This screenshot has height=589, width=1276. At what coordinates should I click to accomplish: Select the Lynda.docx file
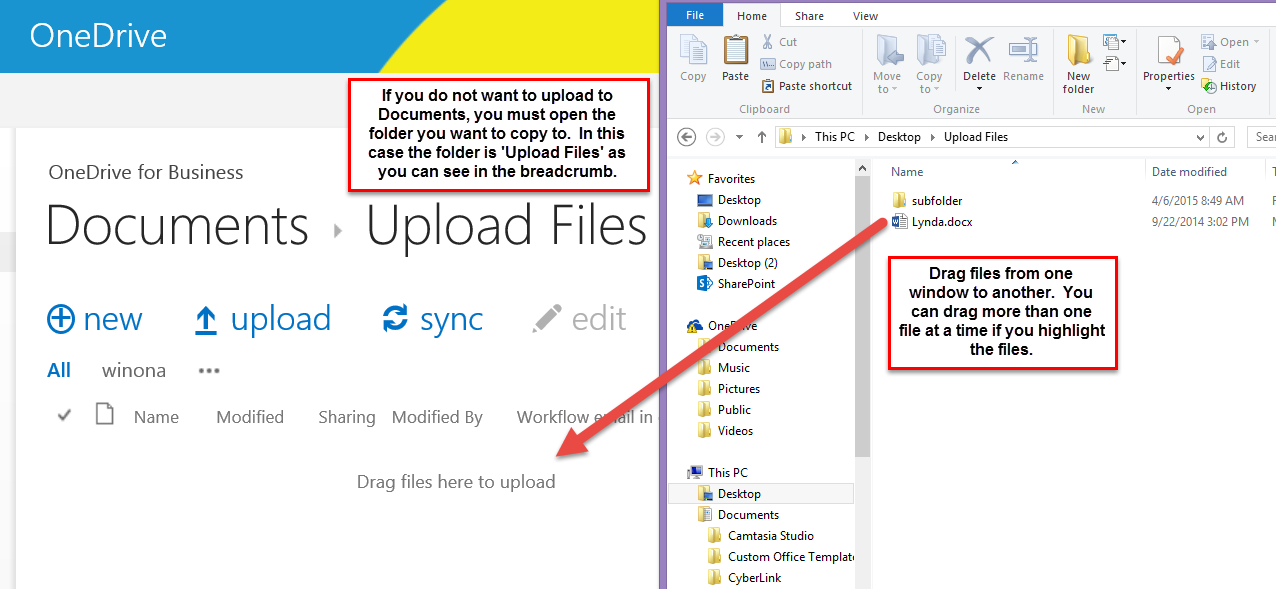tap(941, 222)
